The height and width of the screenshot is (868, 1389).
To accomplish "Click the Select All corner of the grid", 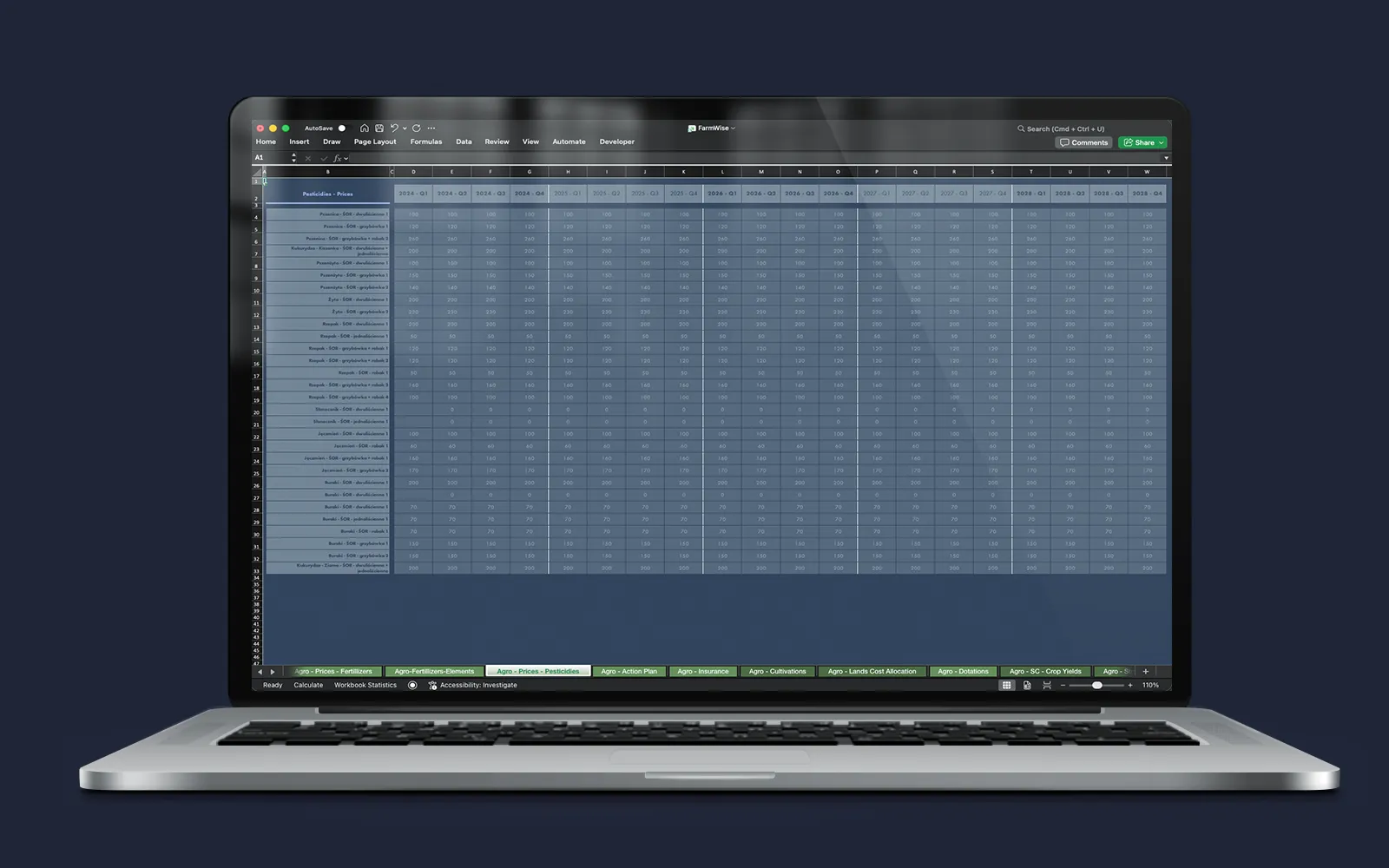I will (257, 172).
